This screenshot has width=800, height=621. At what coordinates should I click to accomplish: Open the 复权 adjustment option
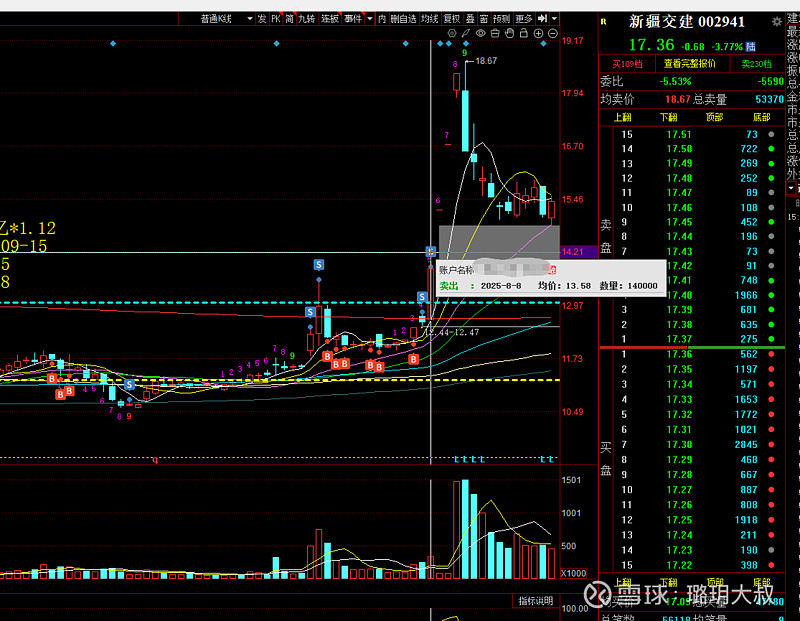452,19
